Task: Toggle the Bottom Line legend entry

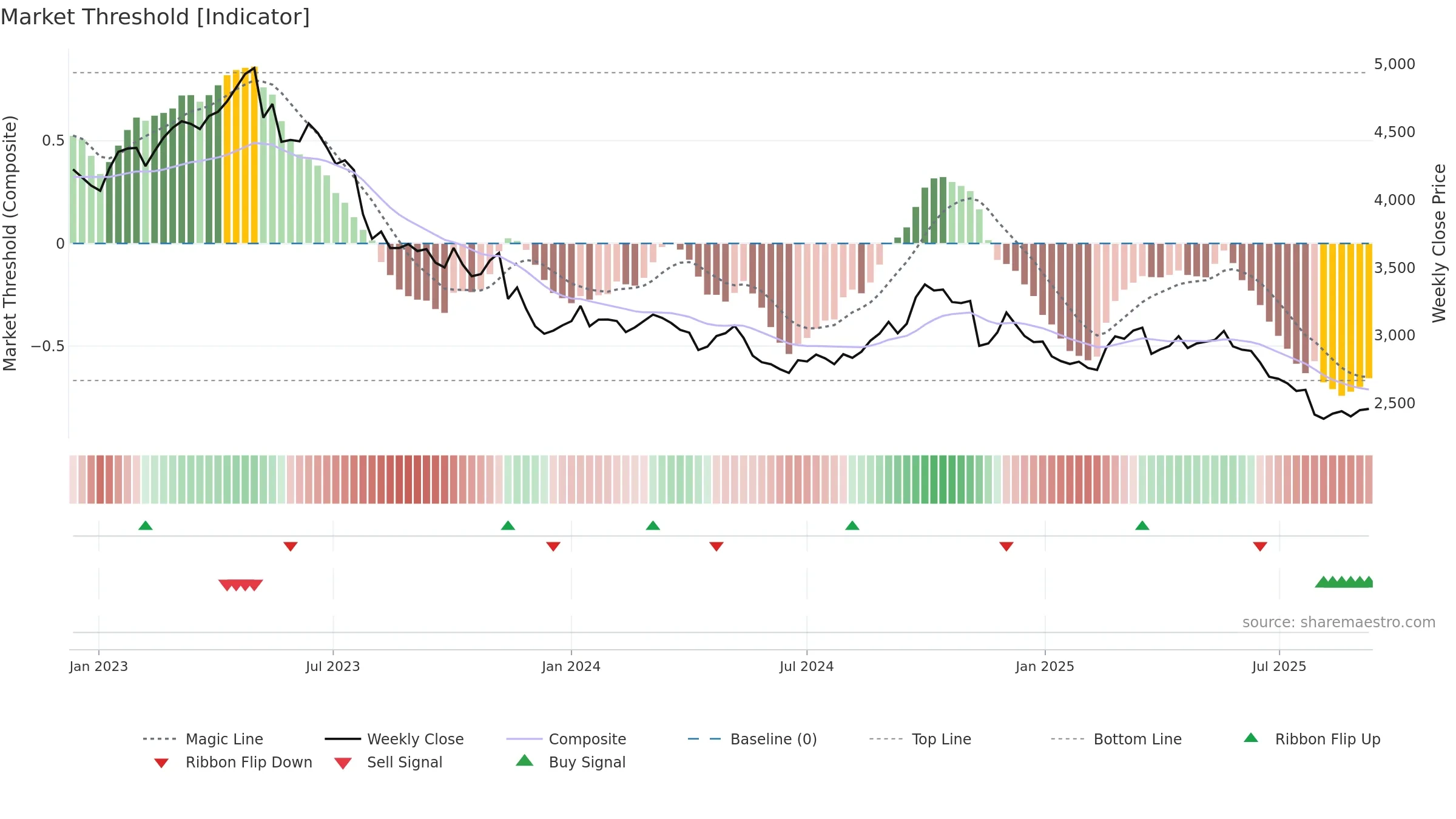Action: click(1116, 739)
